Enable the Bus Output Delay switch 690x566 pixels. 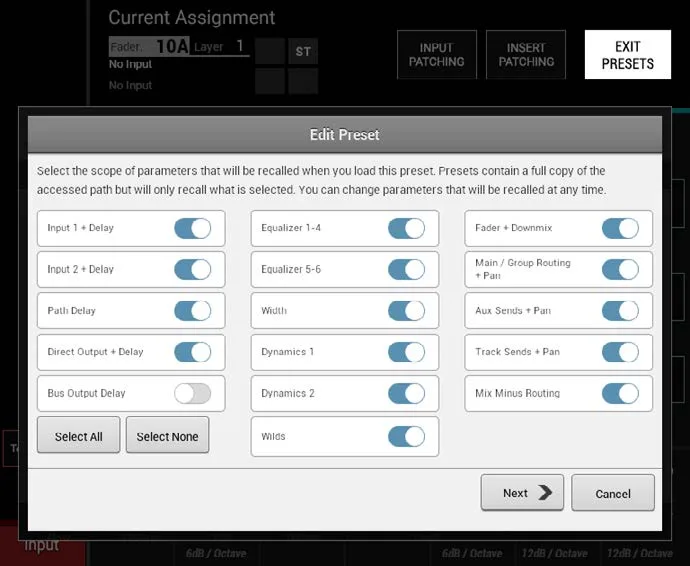click(192, 393)
